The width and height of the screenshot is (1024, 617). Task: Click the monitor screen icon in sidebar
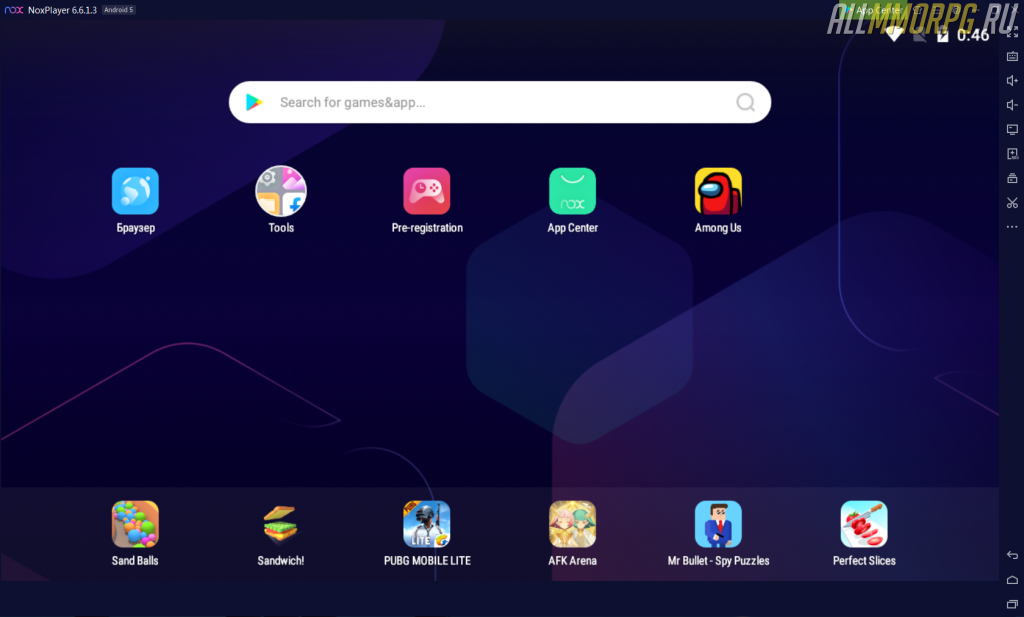tap(1012, 129)
